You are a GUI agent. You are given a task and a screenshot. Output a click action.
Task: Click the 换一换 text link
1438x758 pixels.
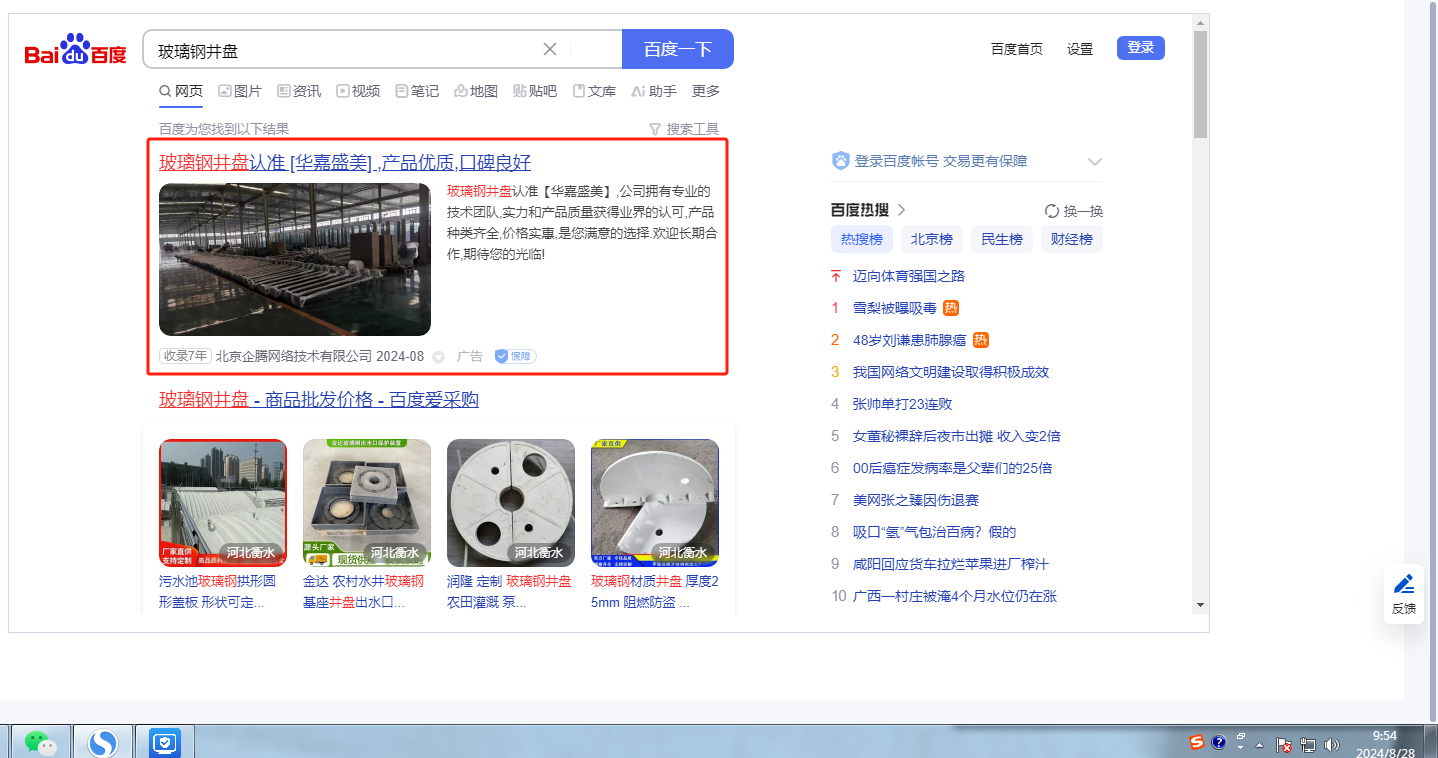(x=1083, y=211)
